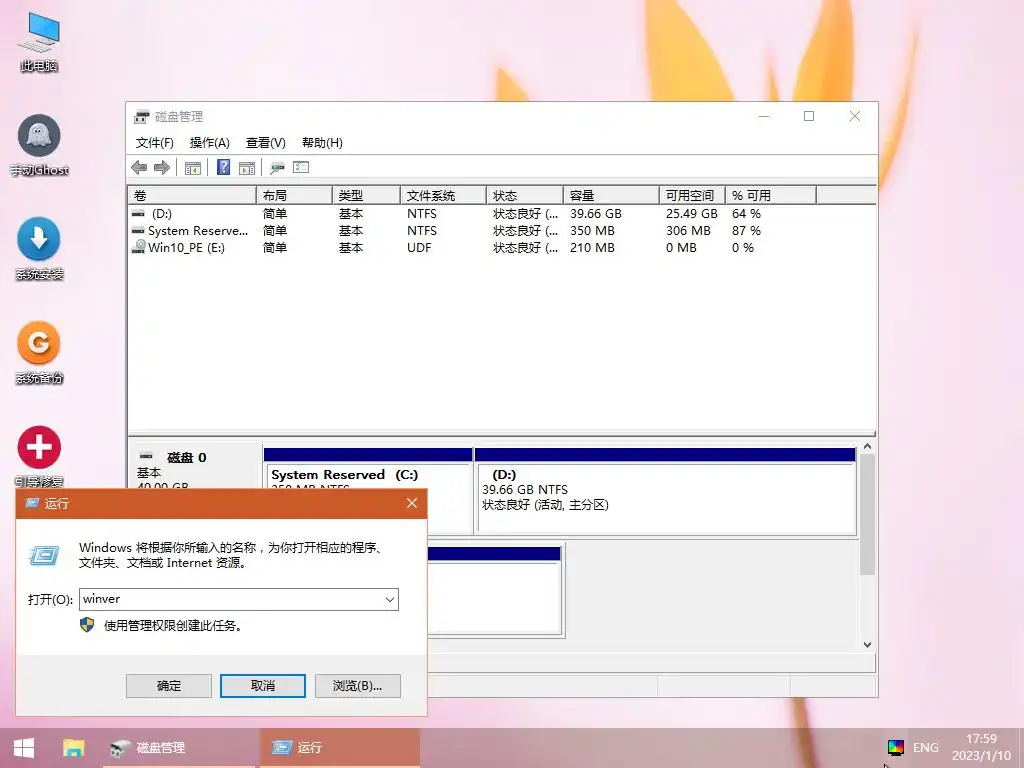Click the checklist settings toolbar icon
1024x768 pixels.
301,167
